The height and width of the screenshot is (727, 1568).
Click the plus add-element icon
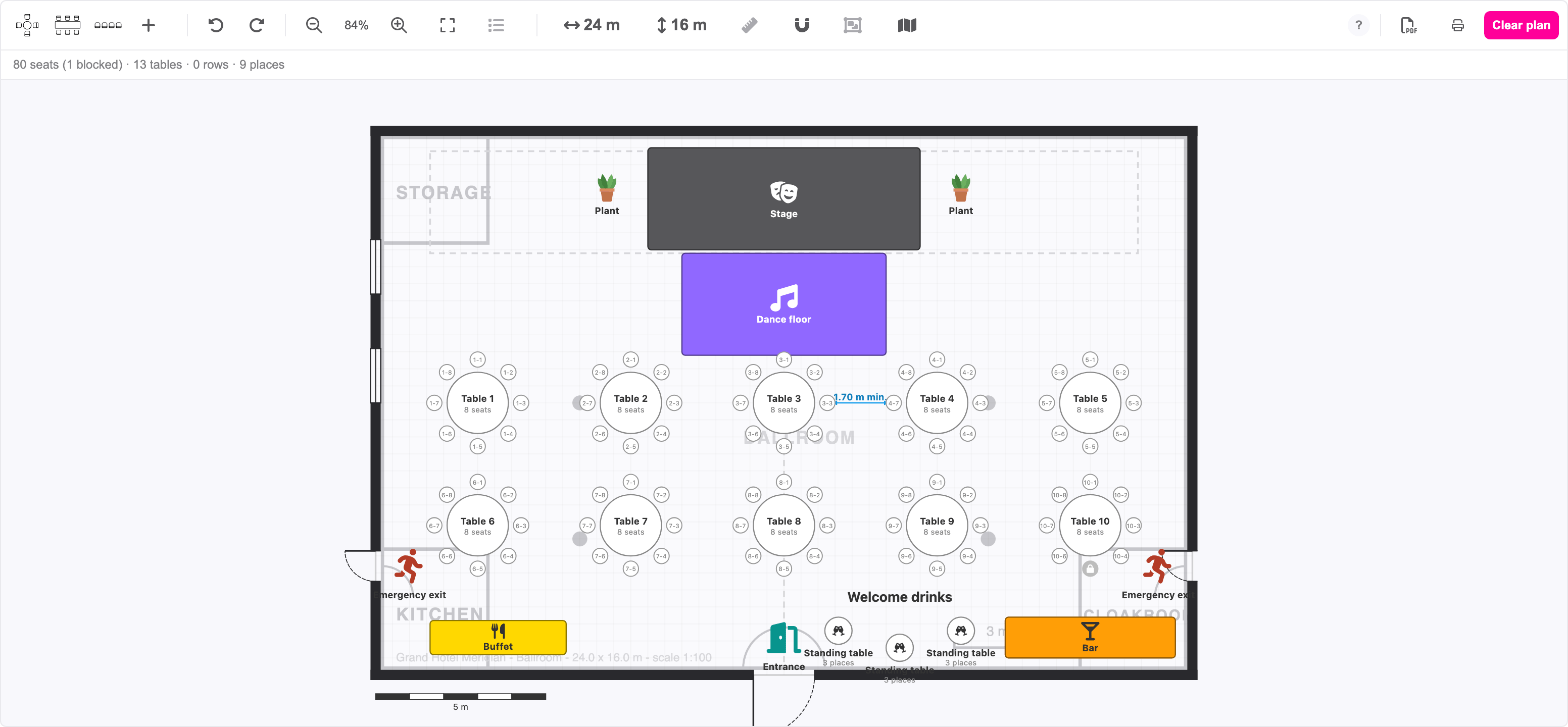(149, 25)
